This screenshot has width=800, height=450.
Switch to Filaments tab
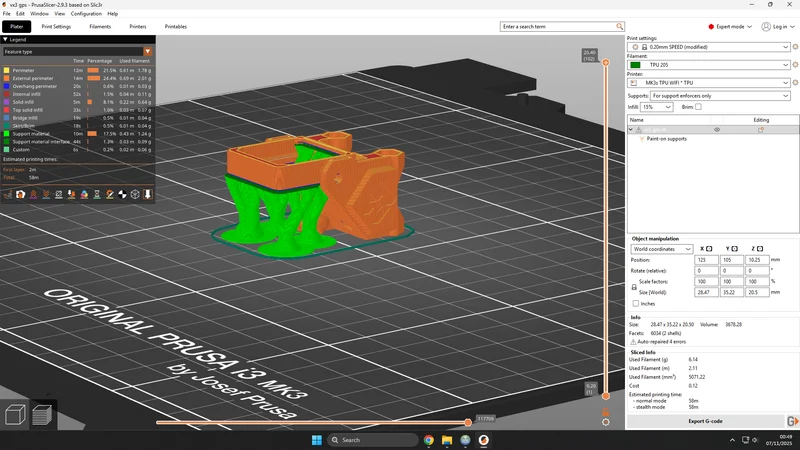coord(100,27)
